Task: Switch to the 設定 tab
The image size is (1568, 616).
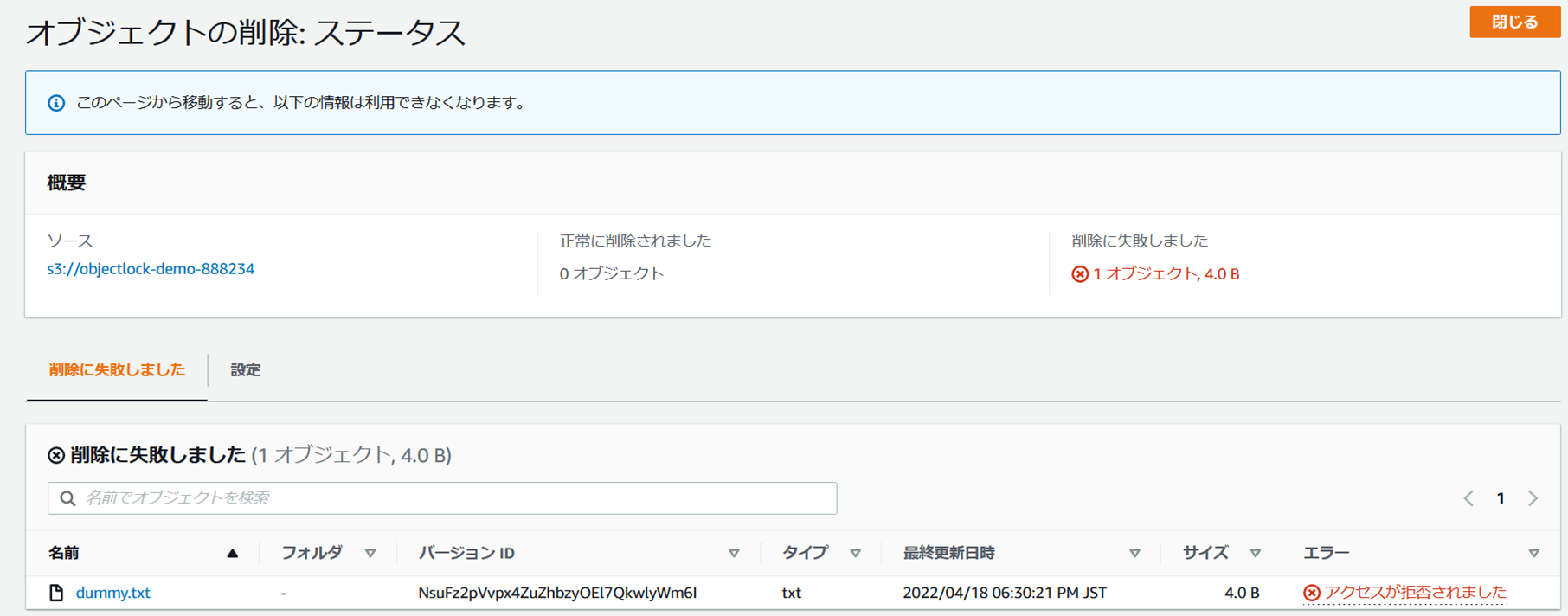Action: [246, 370]
